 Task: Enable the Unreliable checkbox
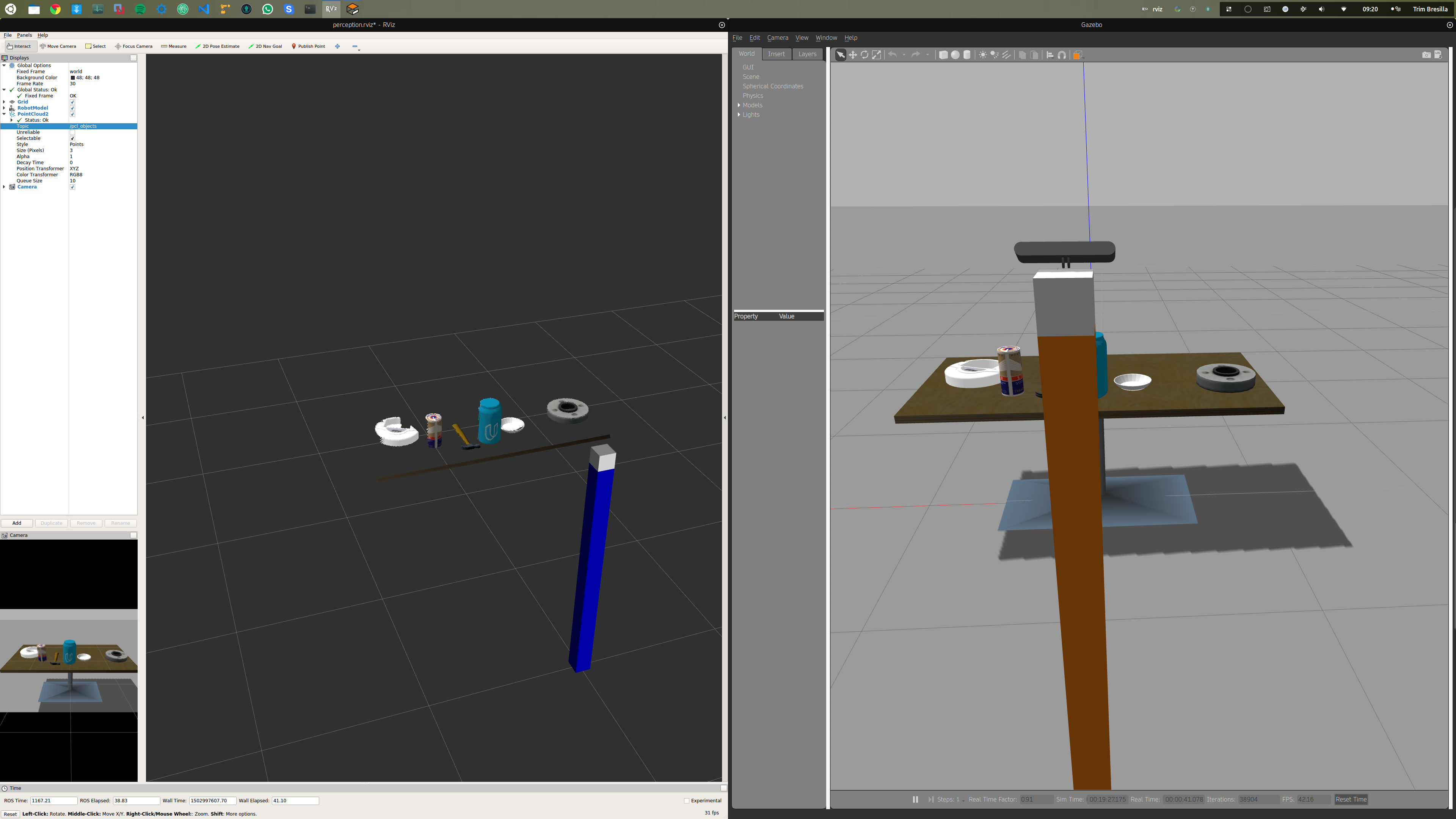click(x=72, y=132)
